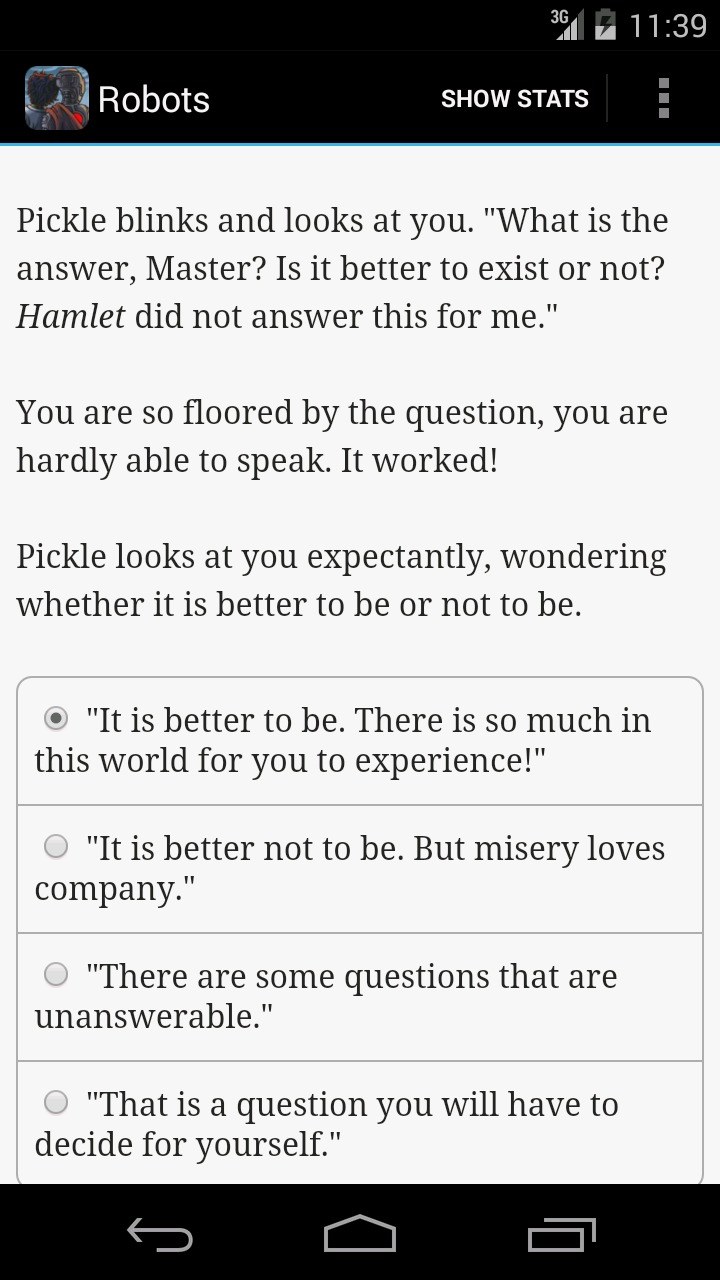Tap the "misery loves company" answer row
This screenshot has height=1280, width=720.
(x=360, y=869)
